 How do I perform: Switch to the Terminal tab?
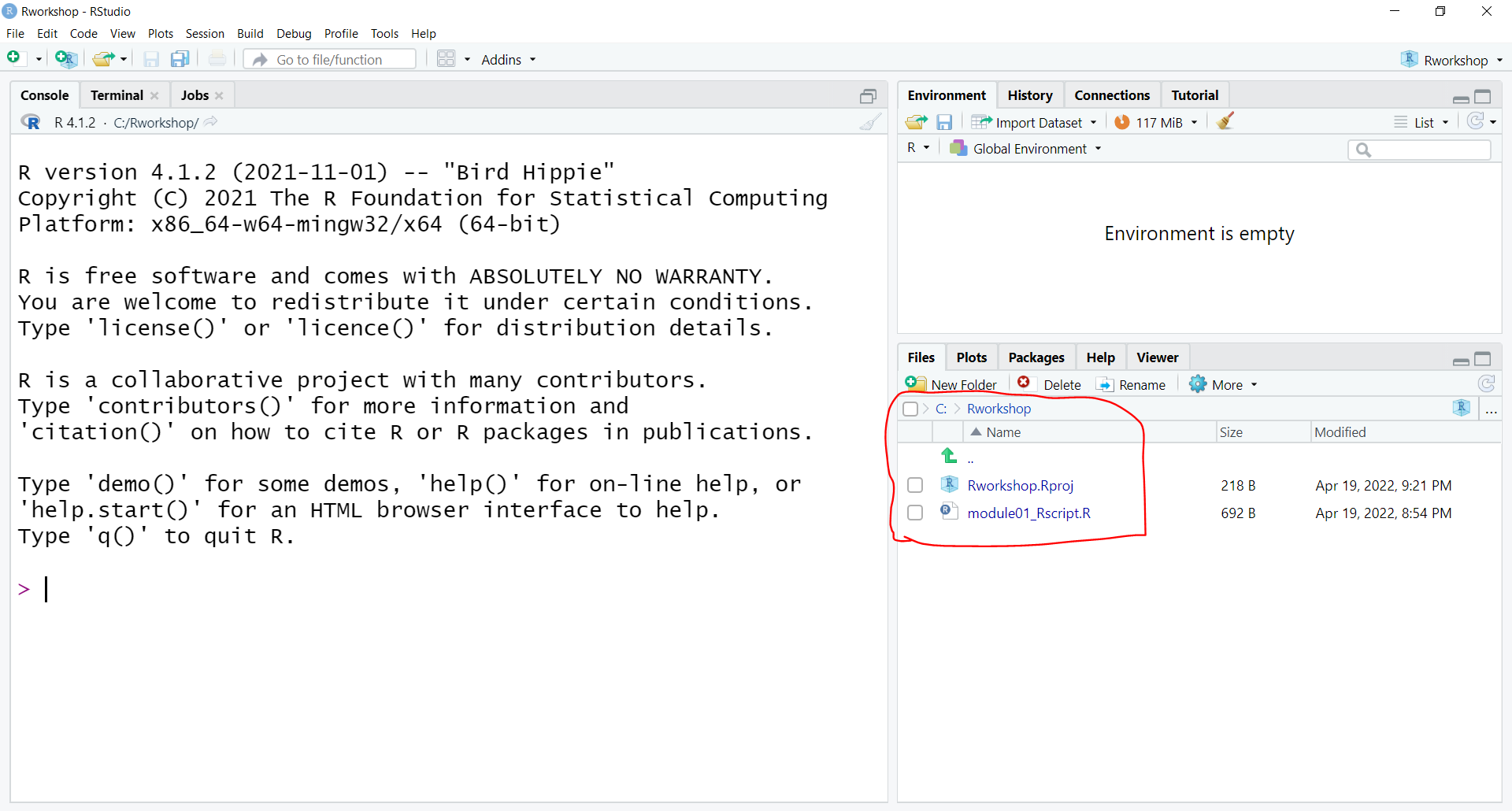coord(117,95)
